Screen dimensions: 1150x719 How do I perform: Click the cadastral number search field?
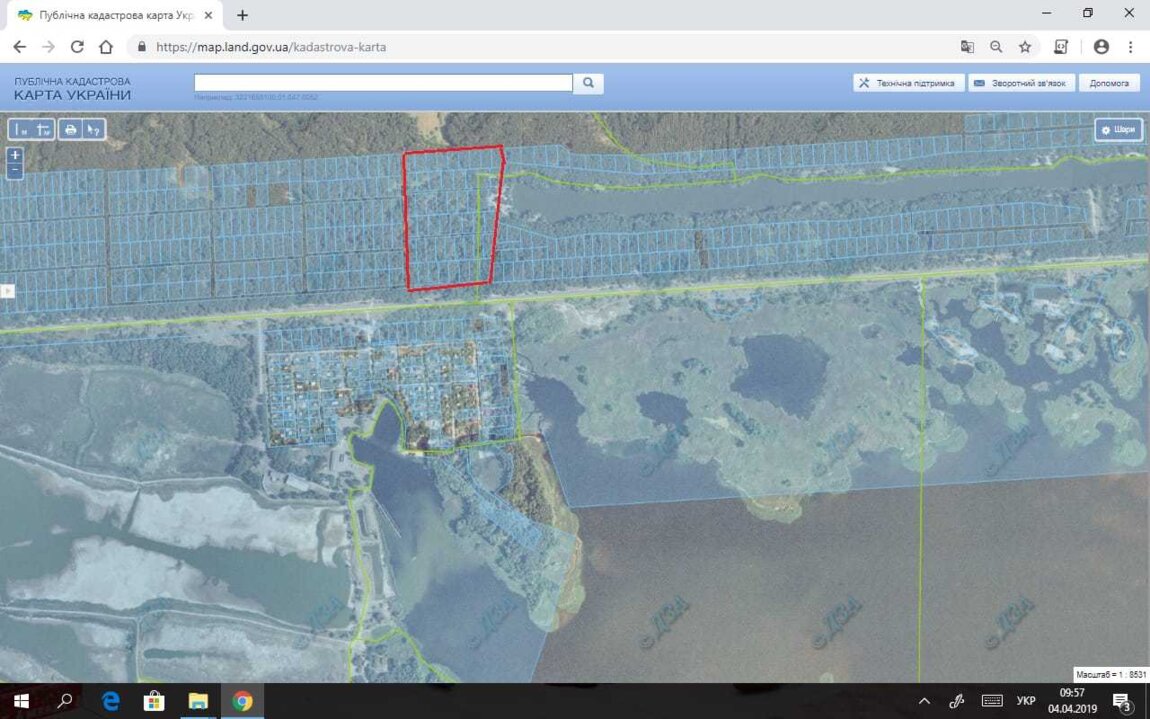383,83
